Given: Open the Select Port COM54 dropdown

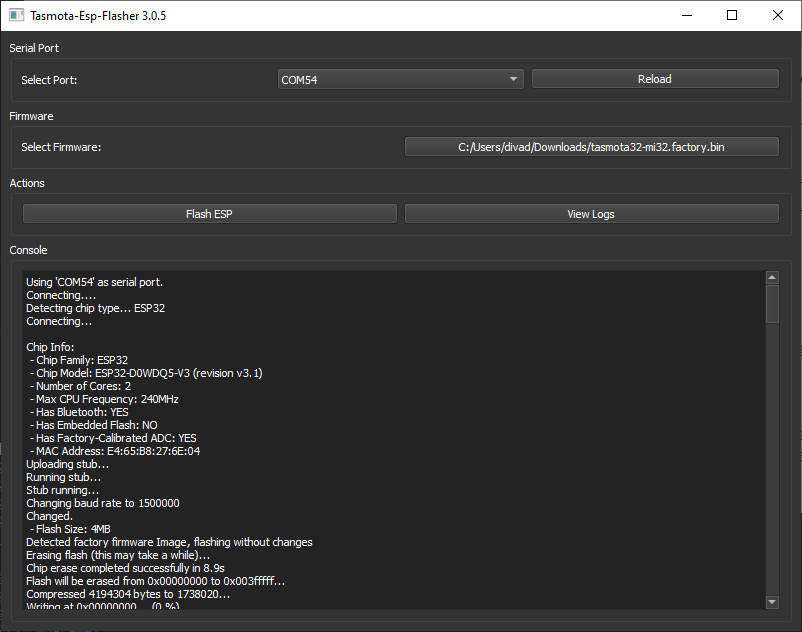Looking at the screenshot, I should [x=400, y=79].
